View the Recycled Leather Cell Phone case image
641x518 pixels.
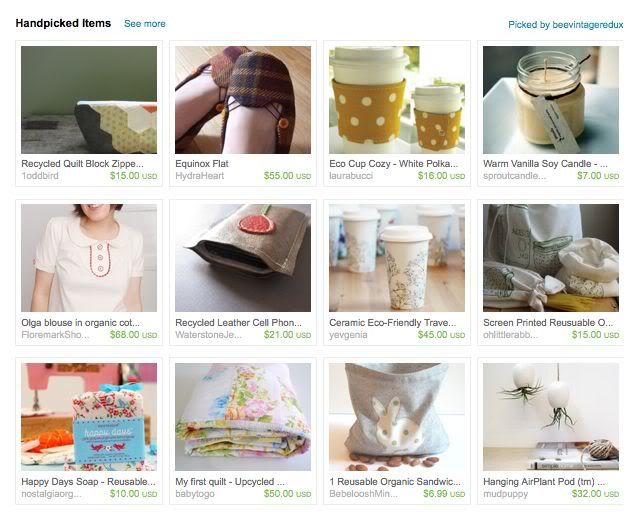click(x=243, y=258)
